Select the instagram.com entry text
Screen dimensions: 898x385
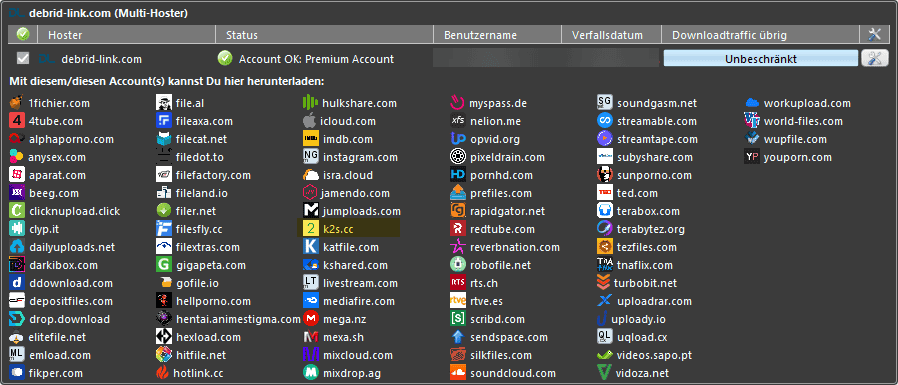tap(360, 158)
